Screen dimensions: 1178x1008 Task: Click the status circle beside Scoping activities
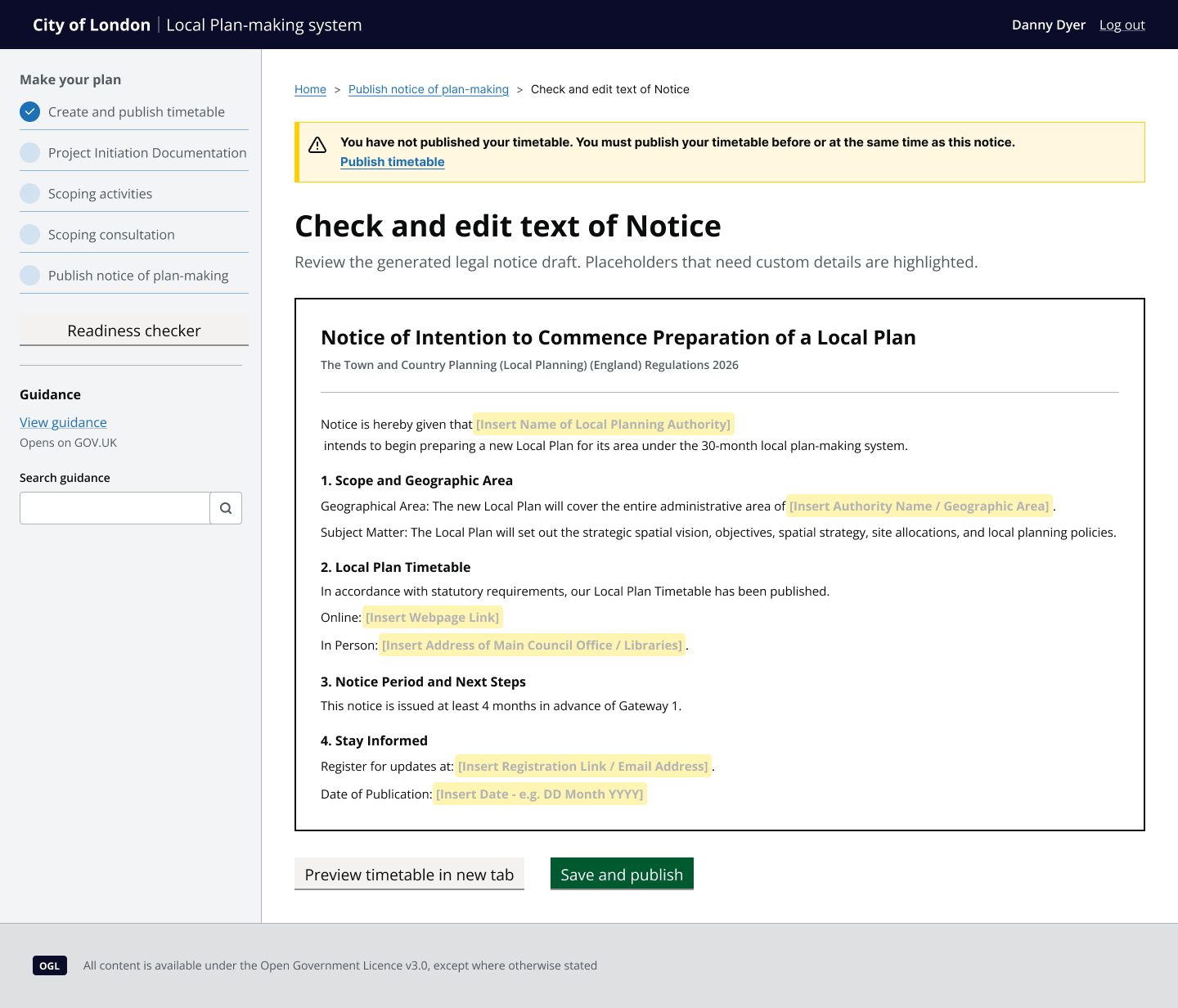pos(29,194)
